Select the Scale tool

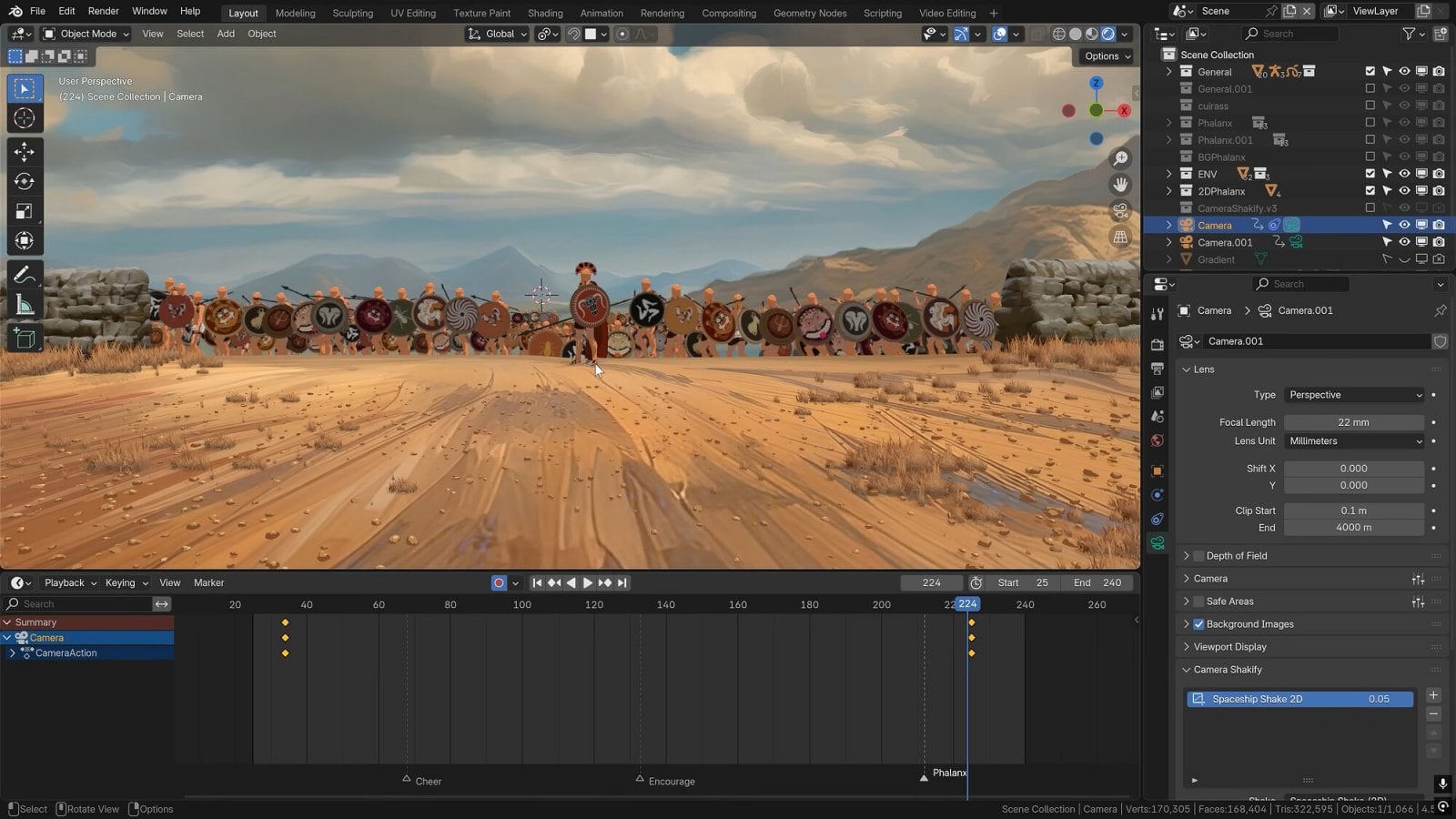coord(25,211)
